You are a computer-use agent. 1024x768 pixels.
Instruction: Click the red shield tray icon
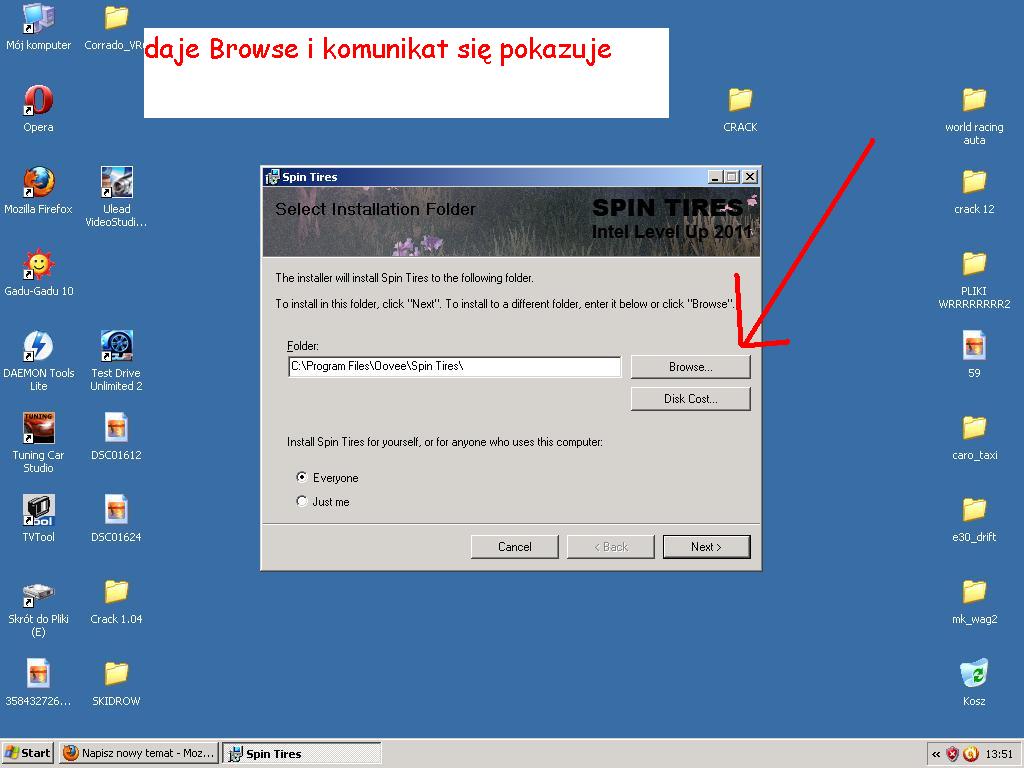[x=953, y=754]
